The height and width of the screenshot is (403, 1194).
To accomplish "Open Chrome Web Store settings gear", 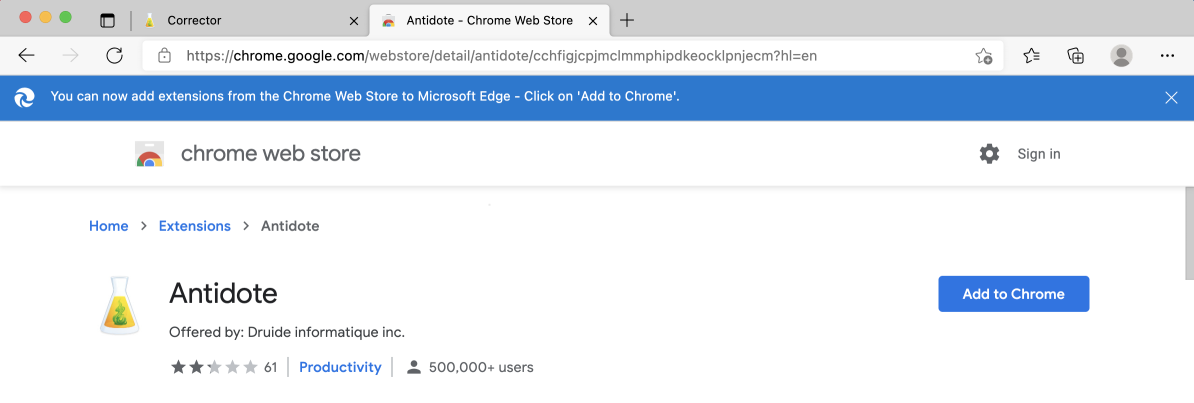I will tap(989, 154).
